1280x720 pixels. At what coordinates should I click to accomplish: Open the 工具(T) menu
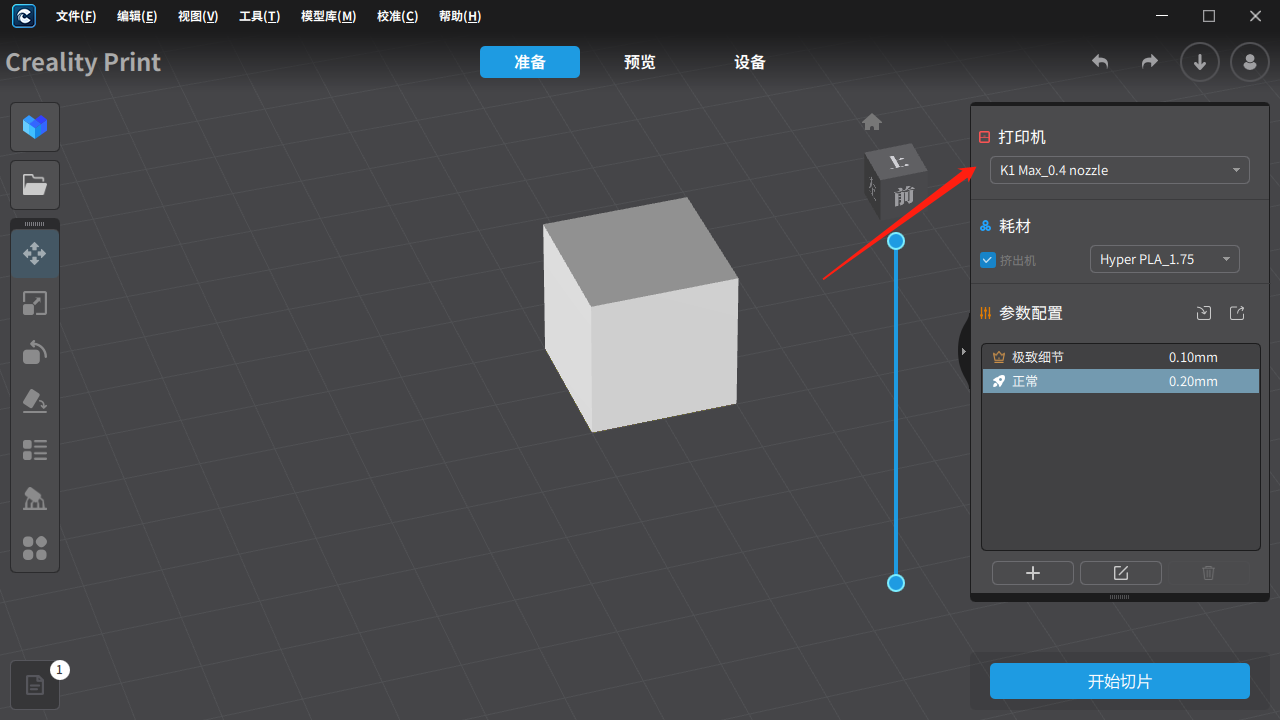point(259,17)
